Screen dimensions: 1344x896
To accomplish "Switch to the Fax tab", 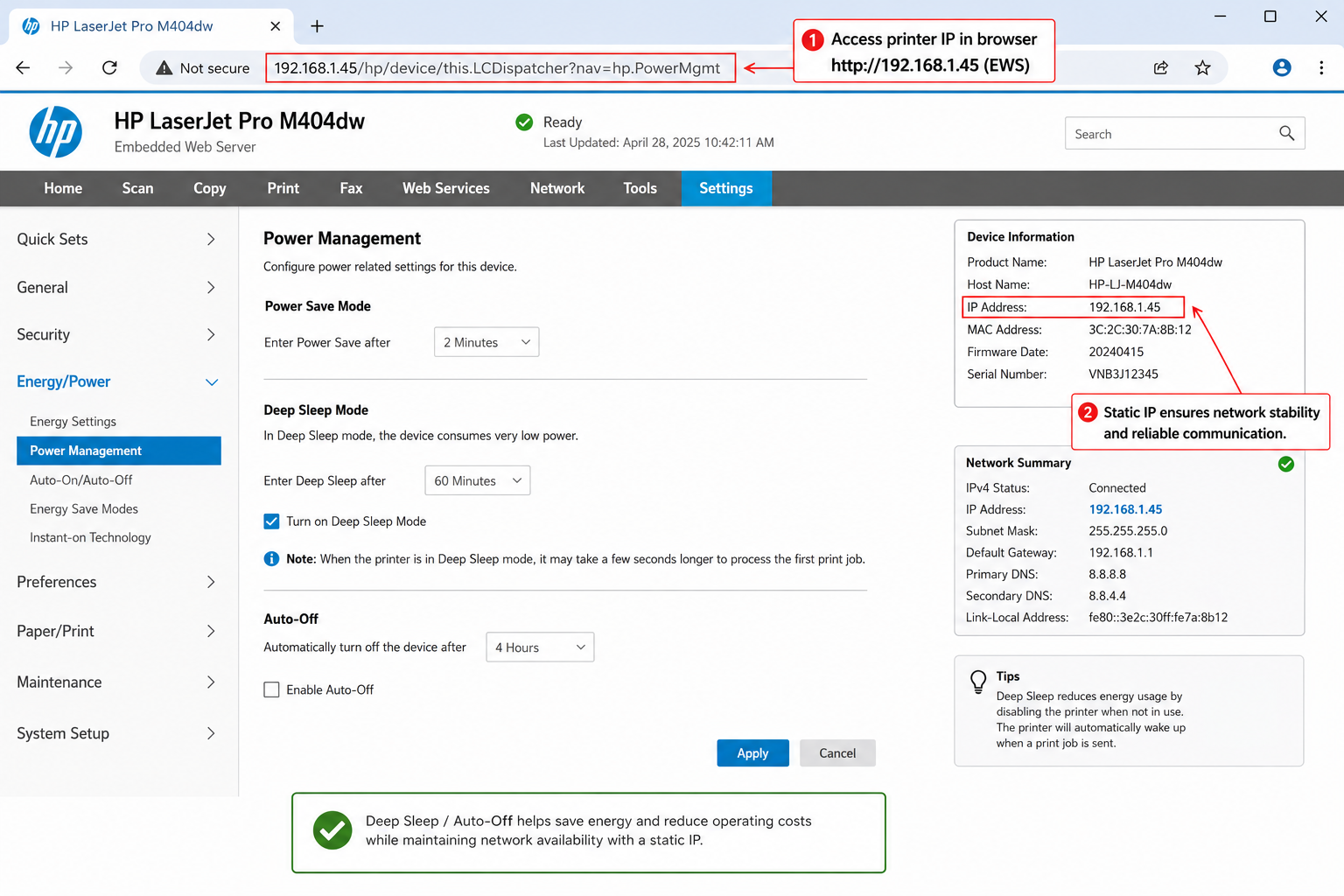I will click(351, 188).
